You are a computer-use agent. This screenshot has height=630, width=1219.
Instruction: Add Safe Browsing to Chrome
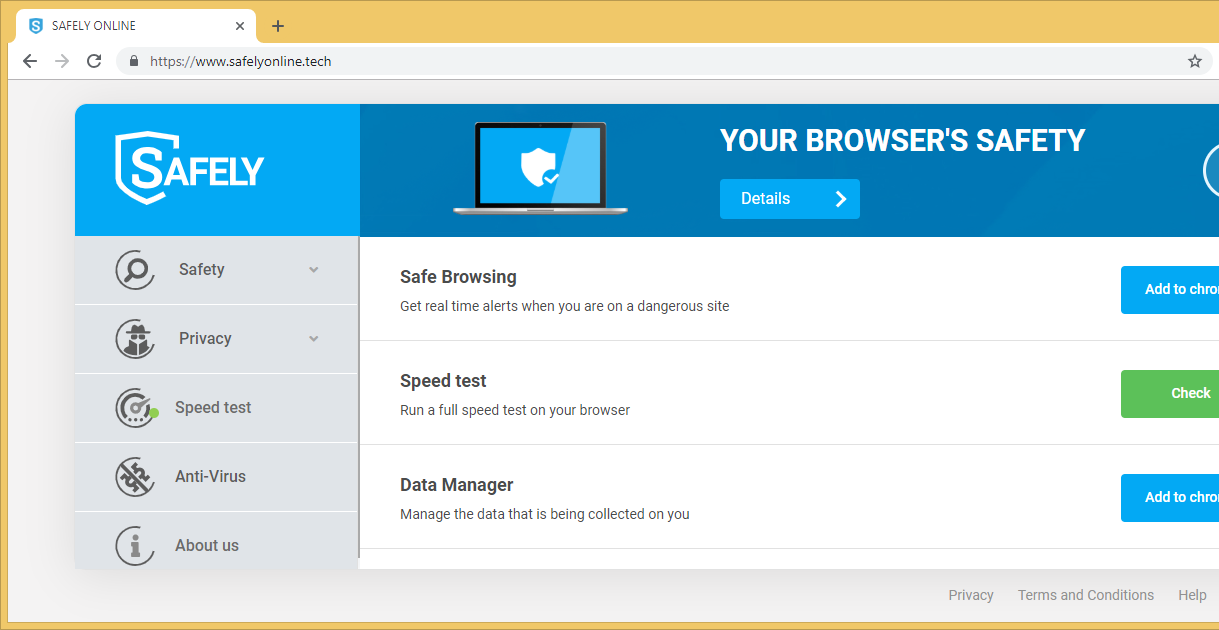[x=1170, y=290]
